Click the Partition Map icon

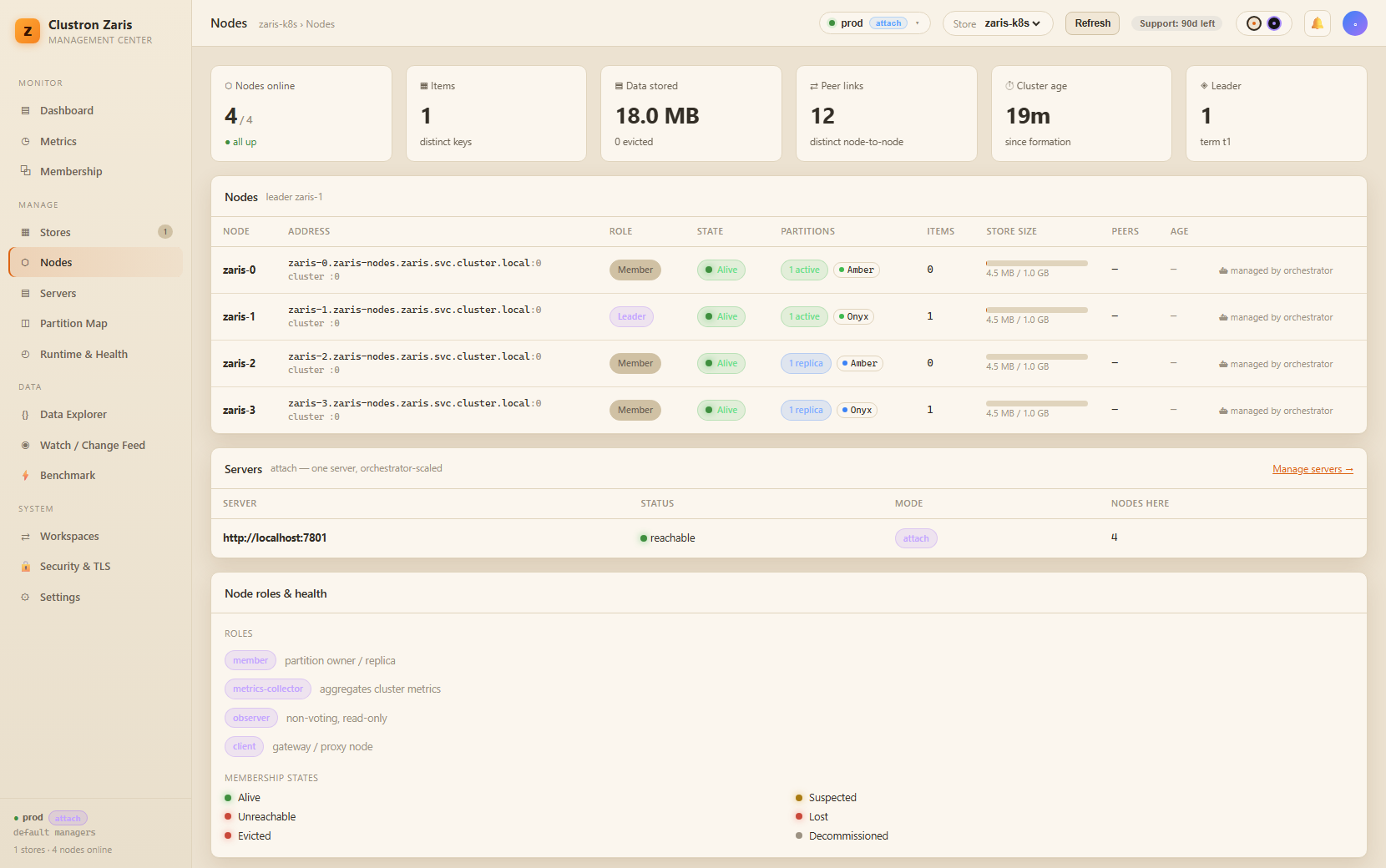pyautogui.click(x=25, y=324)
